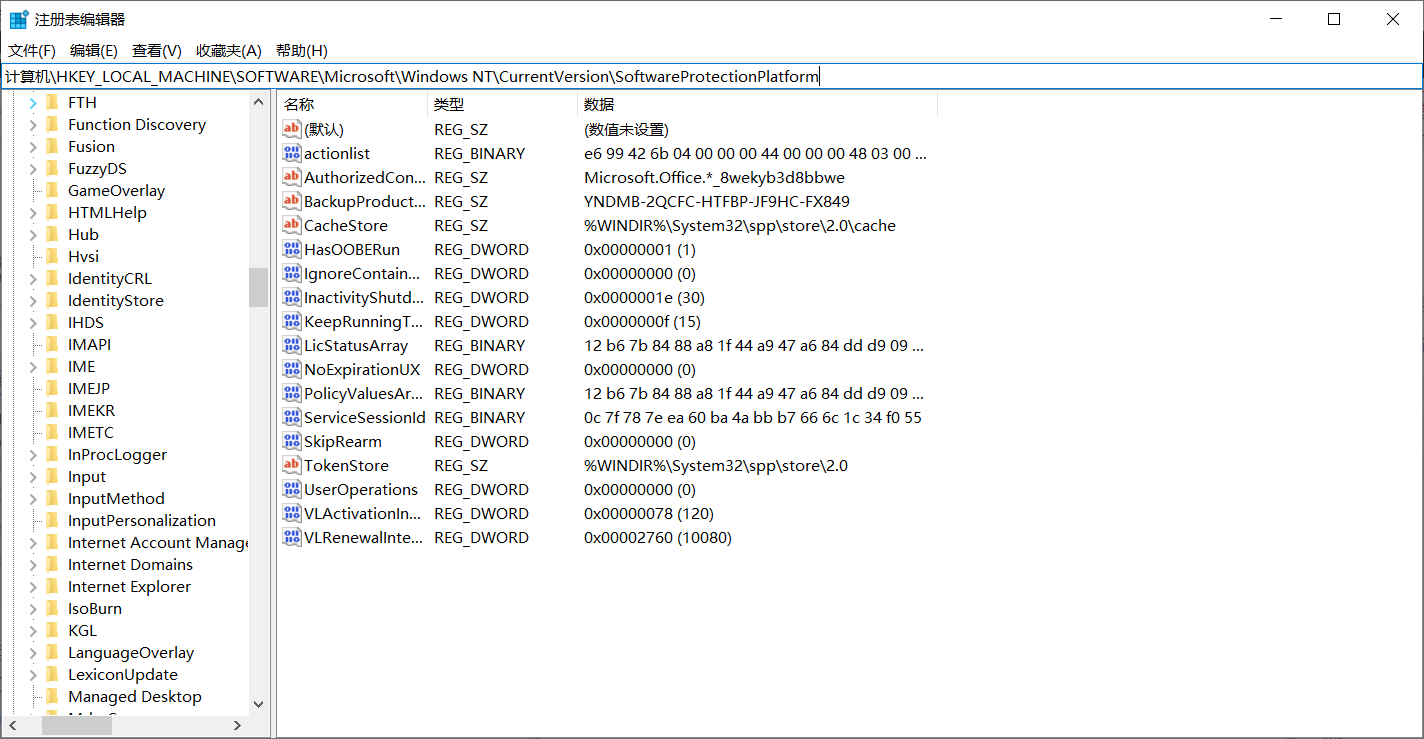Open the 收藏夹(A) menu
The image size is (1424, 739).
pyautogui.click(x=229, y=51)
